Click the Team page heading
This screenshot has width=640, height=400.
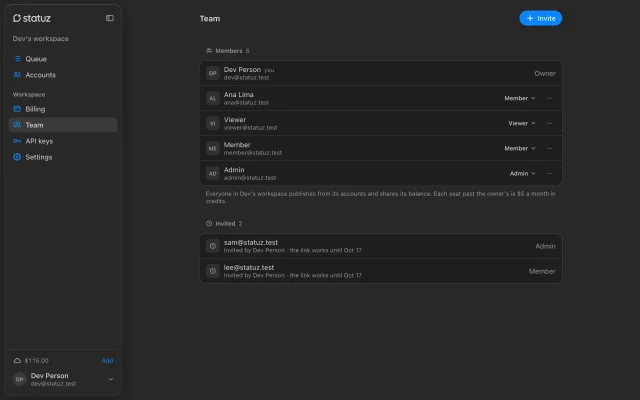[x=210, y=18]
